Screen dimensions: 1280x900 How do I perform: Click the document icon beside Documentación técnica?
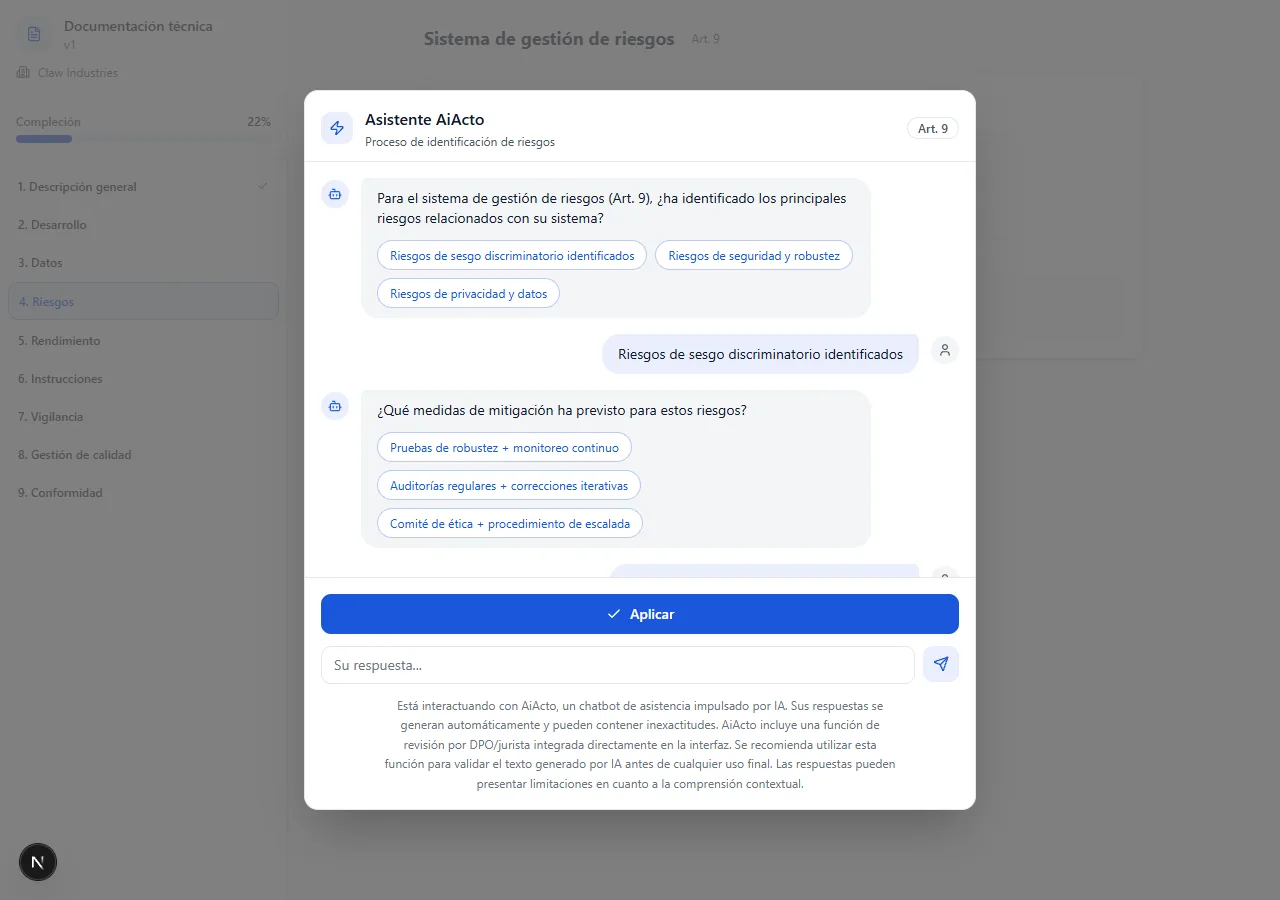click(34, 34)
